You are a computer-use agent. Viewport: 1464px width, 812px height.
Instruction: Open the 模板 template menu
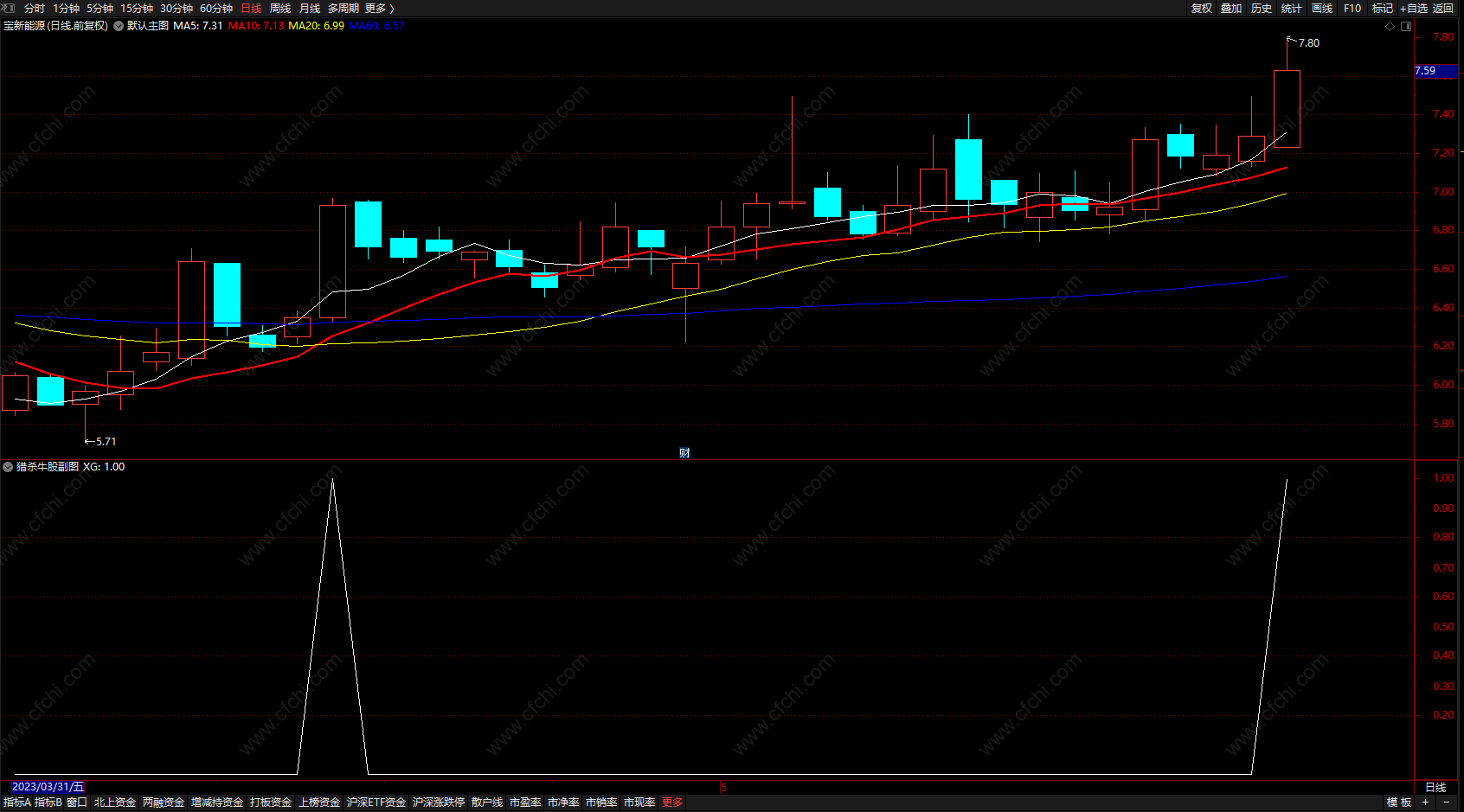pyautogui.click(x=1399, y=802)
